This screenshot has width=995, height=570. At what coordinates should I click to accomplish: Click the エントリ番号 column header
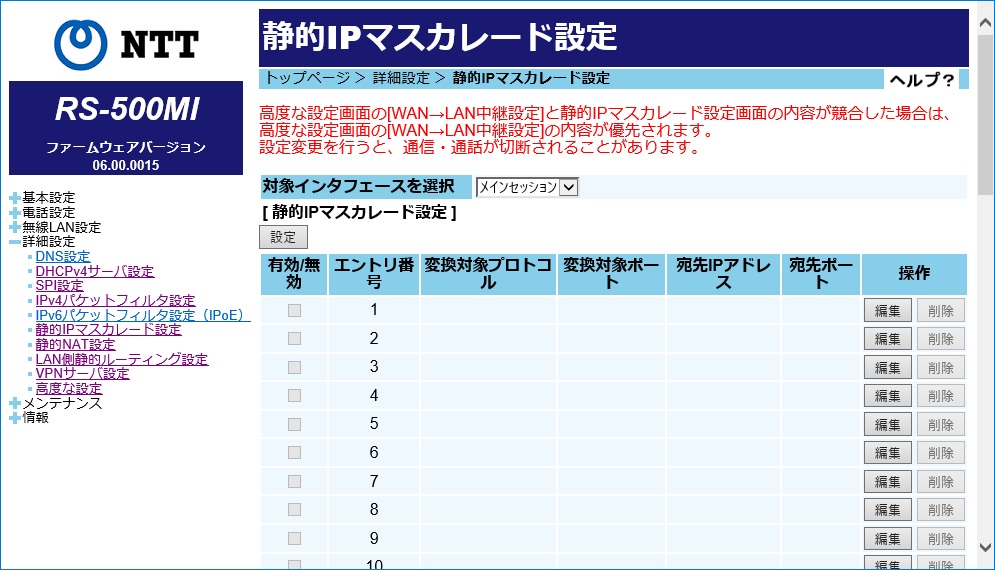374,274
